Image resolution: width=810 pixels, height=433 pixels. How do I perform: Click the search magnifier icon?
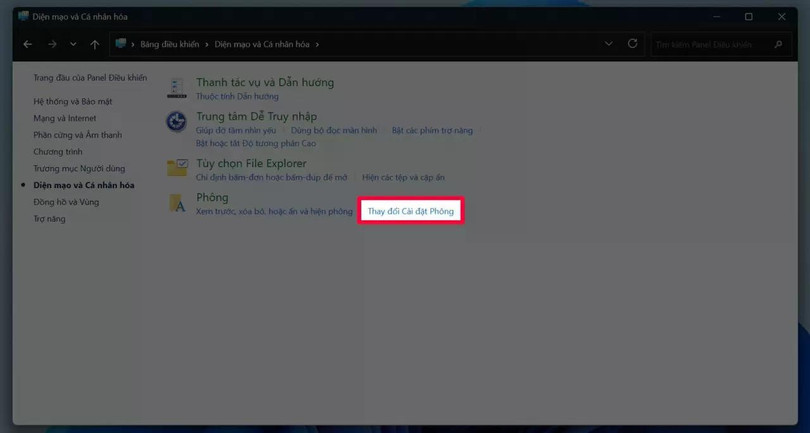pyautogui.click(x=778, y=44)
